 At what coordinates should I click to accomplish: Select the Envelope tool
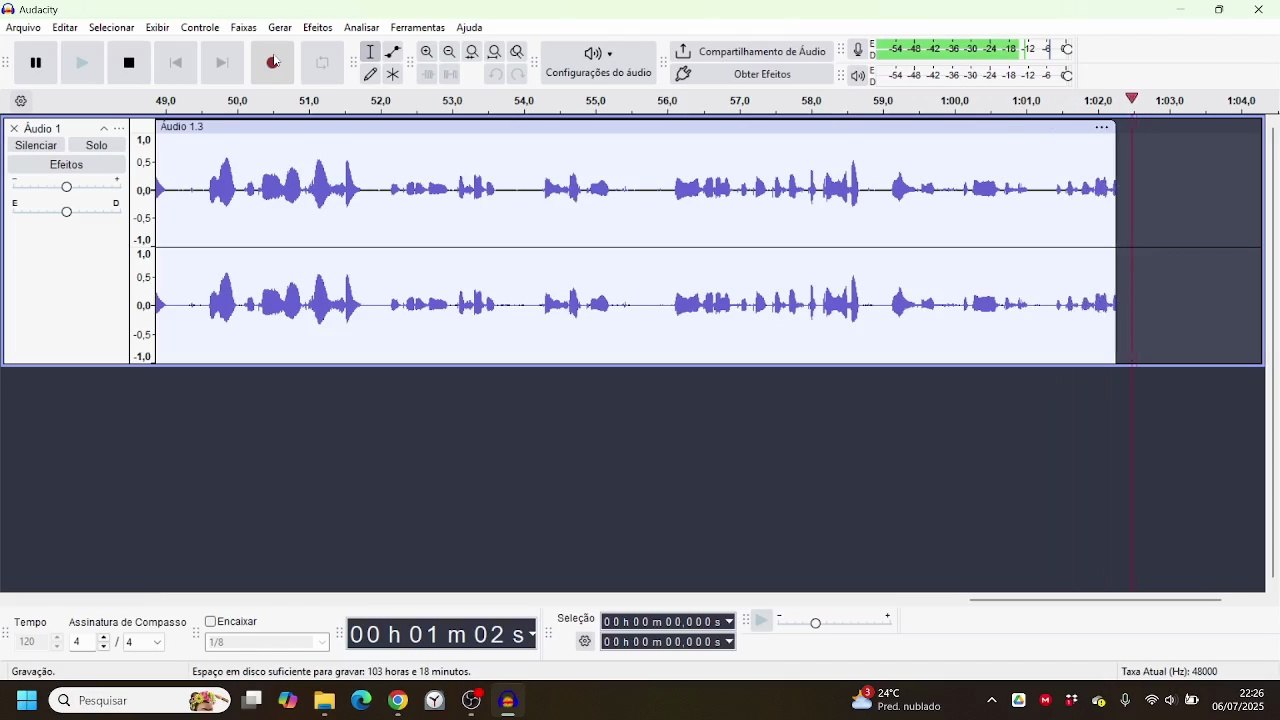pyautogui.click(x=393, y=52)
